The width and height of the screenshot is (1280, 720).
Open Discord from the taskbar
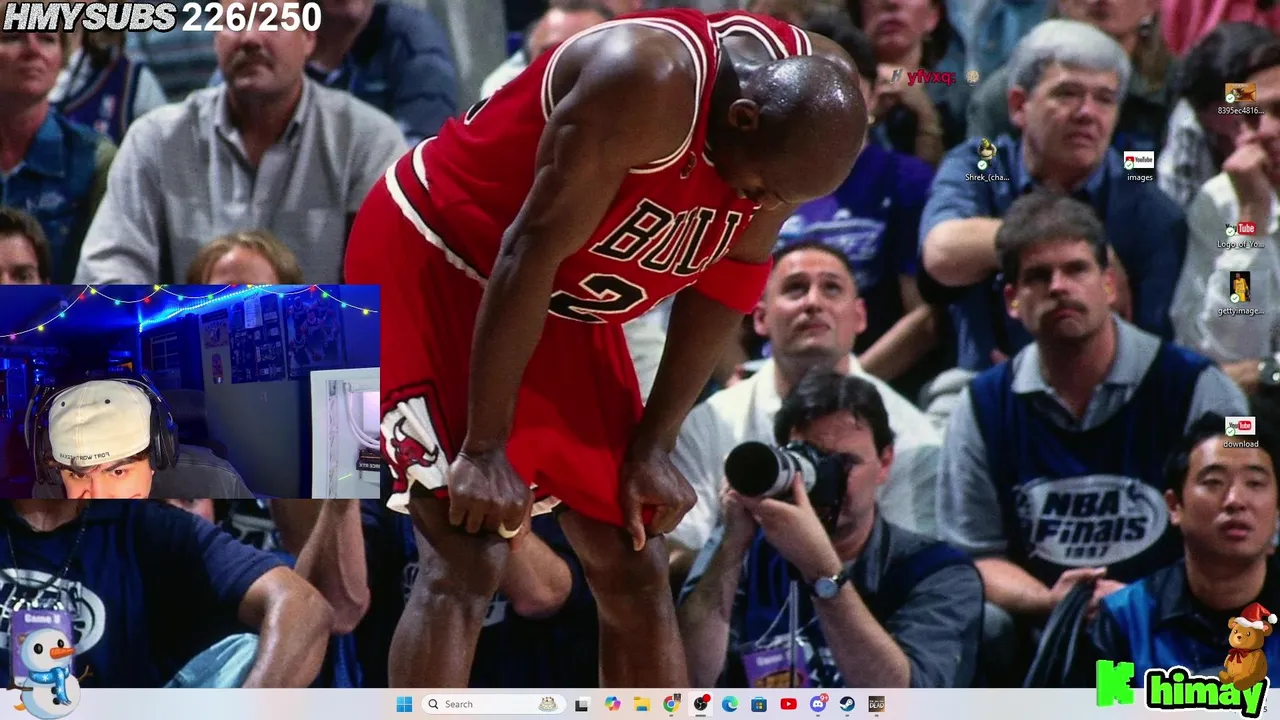818,704
